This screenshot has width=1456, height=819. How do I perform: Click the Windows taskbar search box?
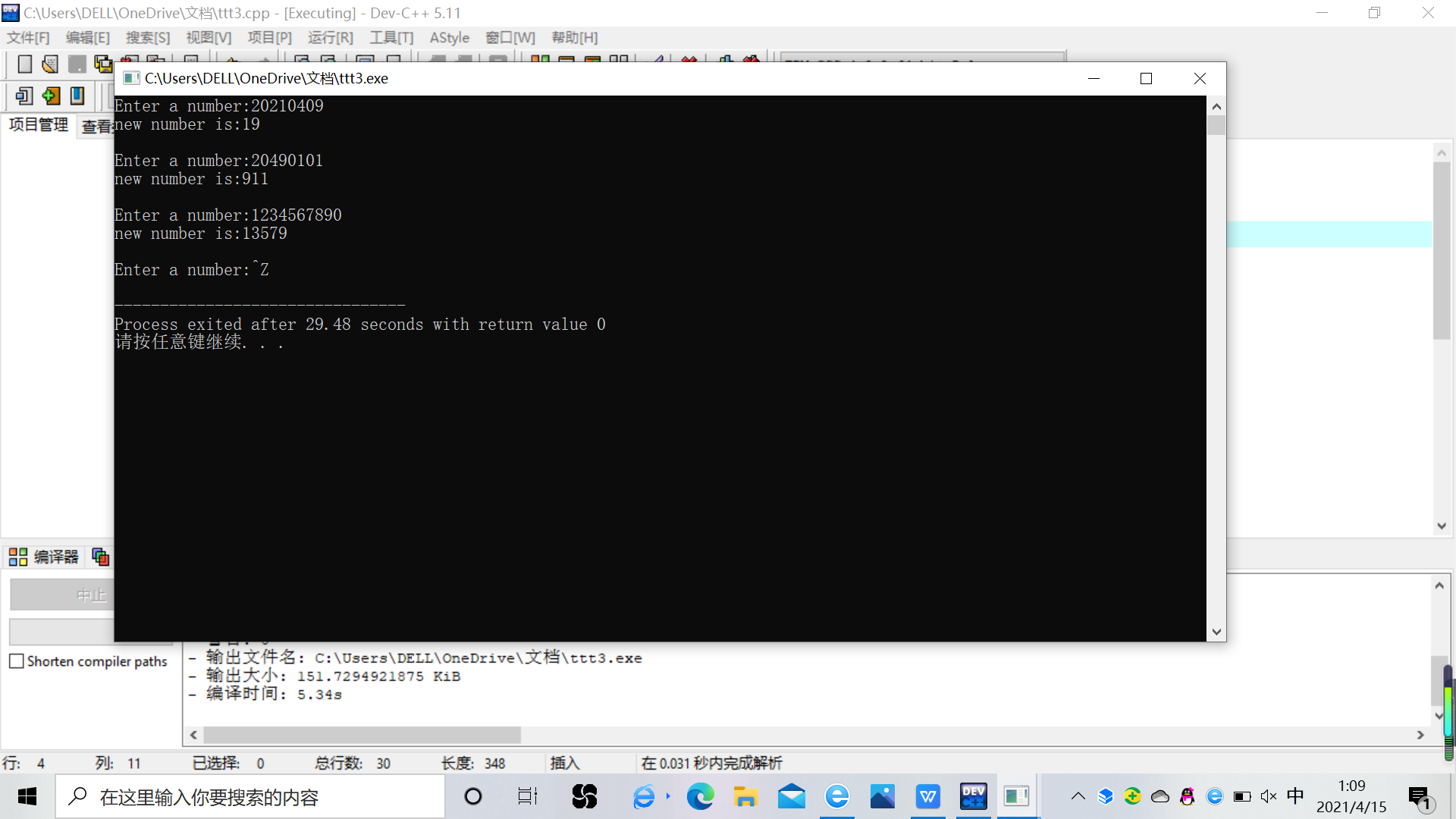[x=250, y=797]
